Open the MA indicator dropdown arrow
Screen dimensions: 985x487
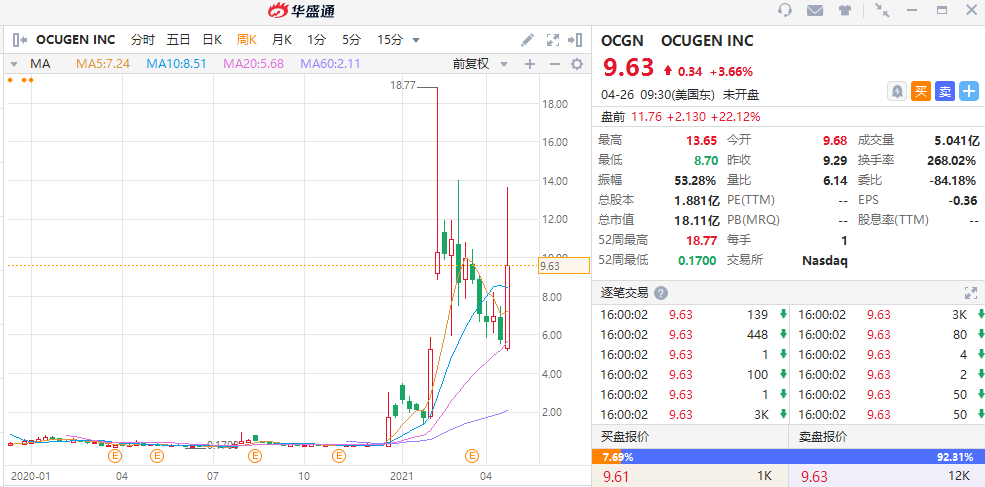(15, 64)
